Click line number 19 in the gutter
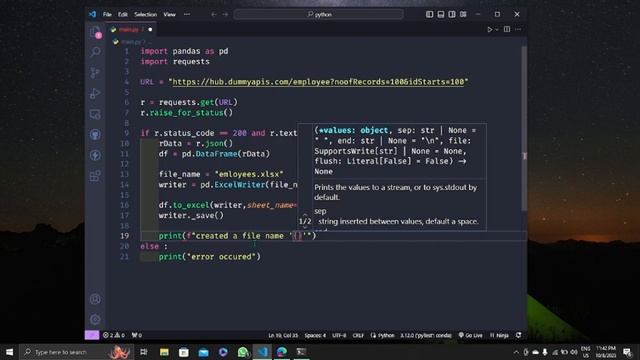Screen dimensions: 640x360 coord(124,236)
